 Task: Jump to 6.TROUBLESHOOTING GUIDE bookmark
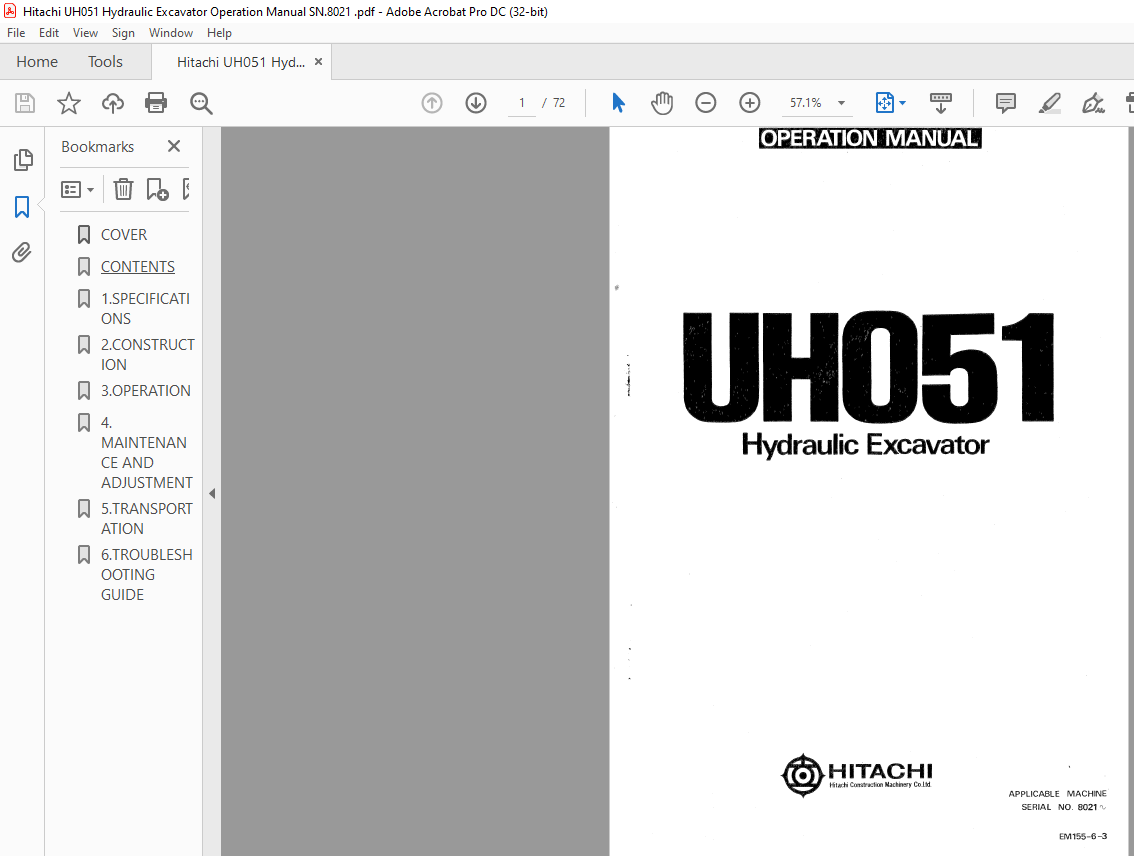(147, 575)
